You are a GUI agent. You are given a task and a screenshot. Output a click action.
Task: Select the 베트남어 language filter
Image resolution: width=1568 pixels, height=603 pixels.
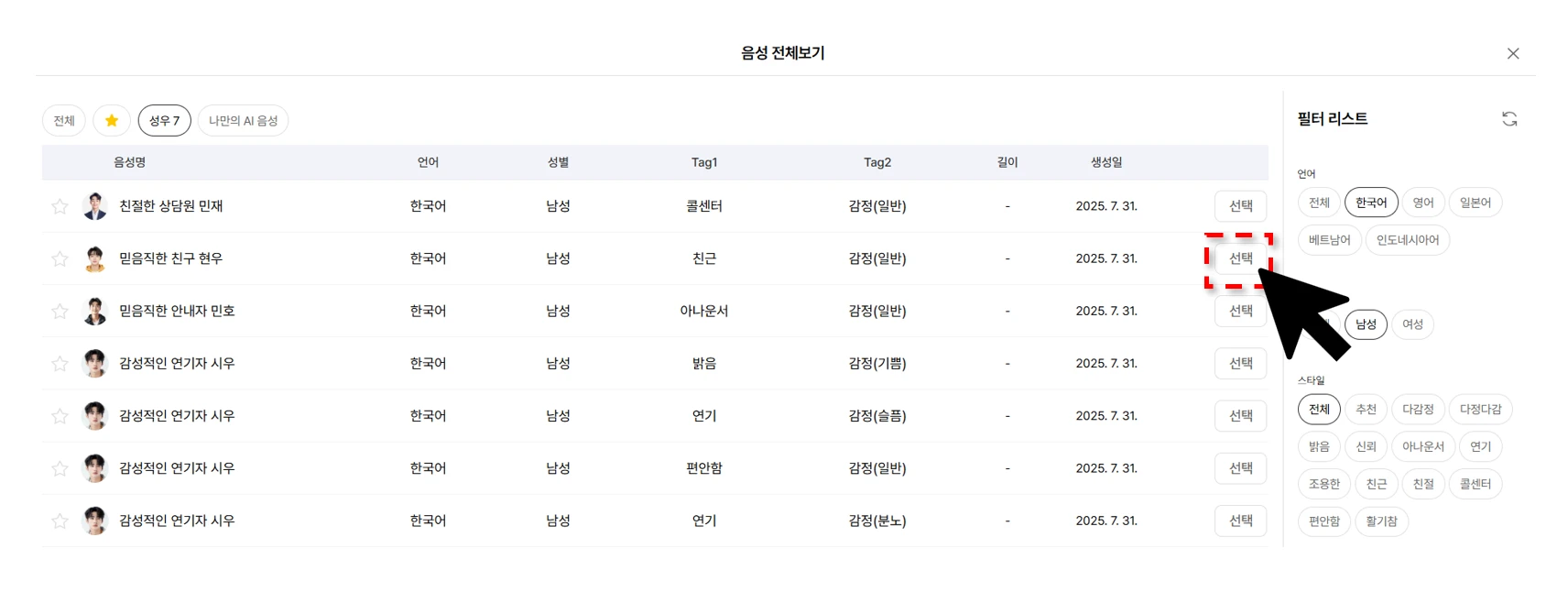point(1329,240)
